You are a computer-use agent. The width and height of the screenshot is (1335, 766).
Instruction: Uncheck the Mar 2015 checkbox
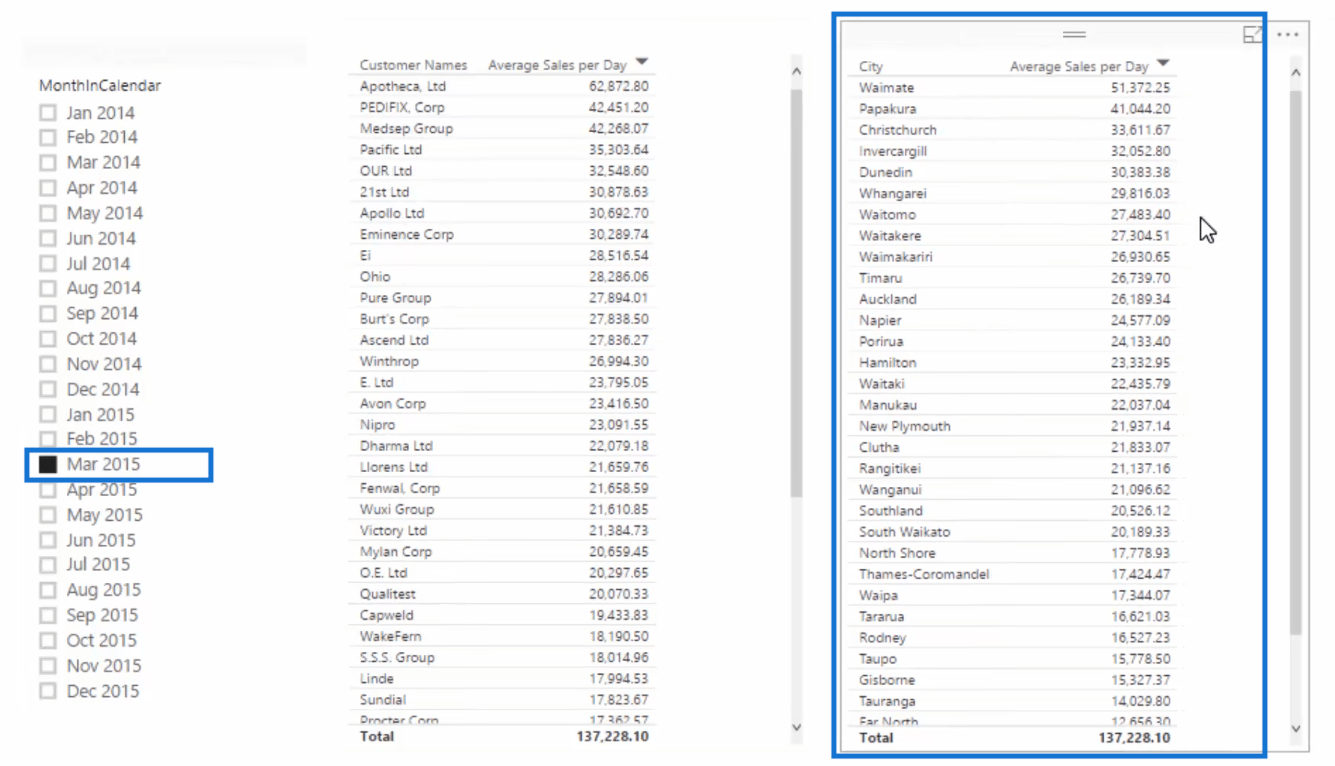pyautogui.click(x=48, y=464)
